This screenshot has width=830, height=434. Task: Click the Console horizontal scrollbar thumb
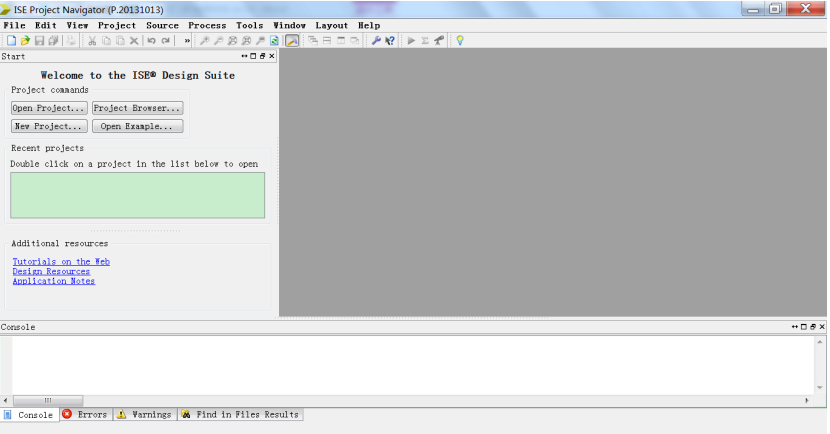[48, 401]
